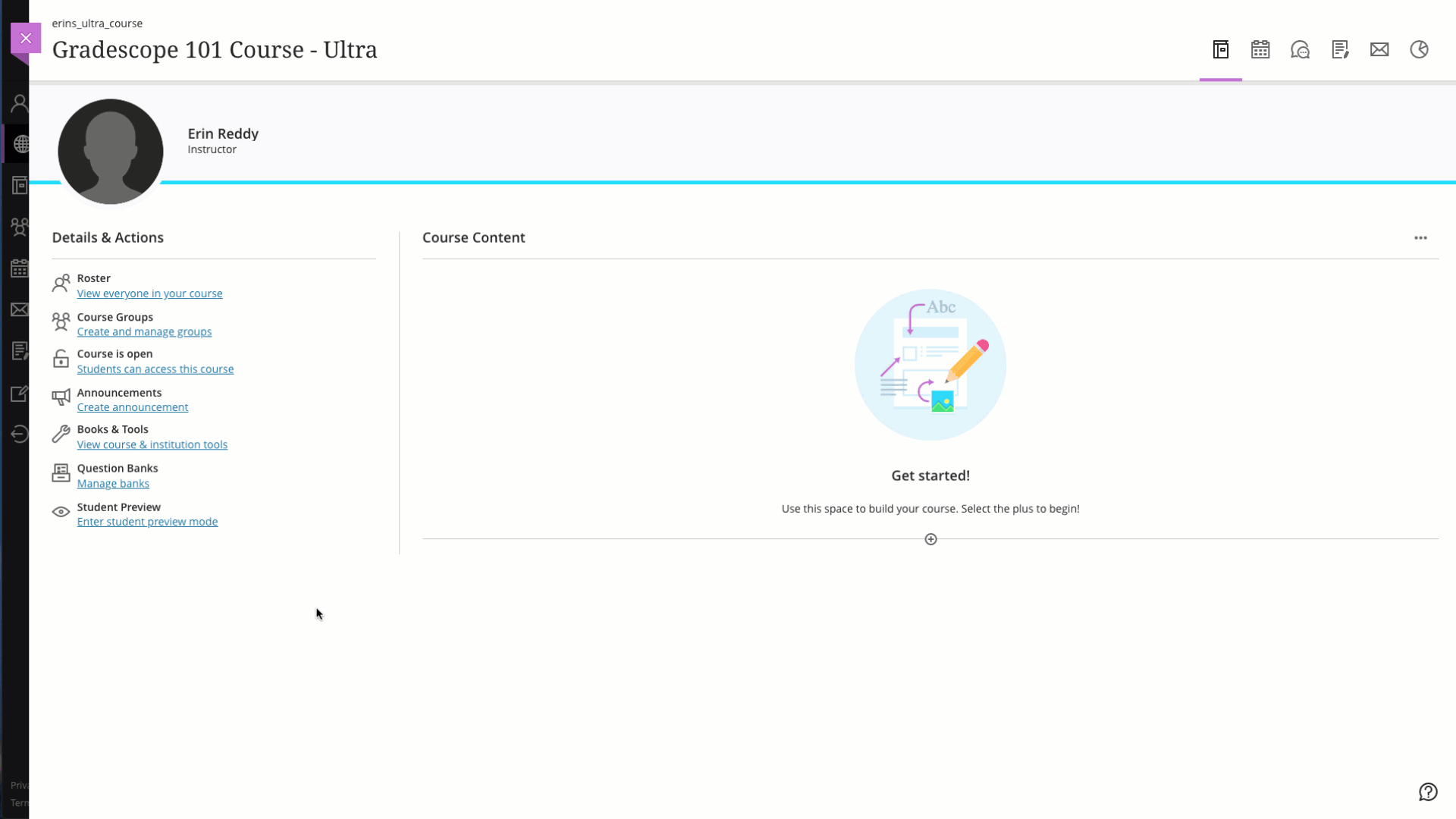Image resolution: width=1456 pixels, height=819 pixels.
Task: Select the Institution globe icon in the sidebar
Action: [x=21, y=144]
